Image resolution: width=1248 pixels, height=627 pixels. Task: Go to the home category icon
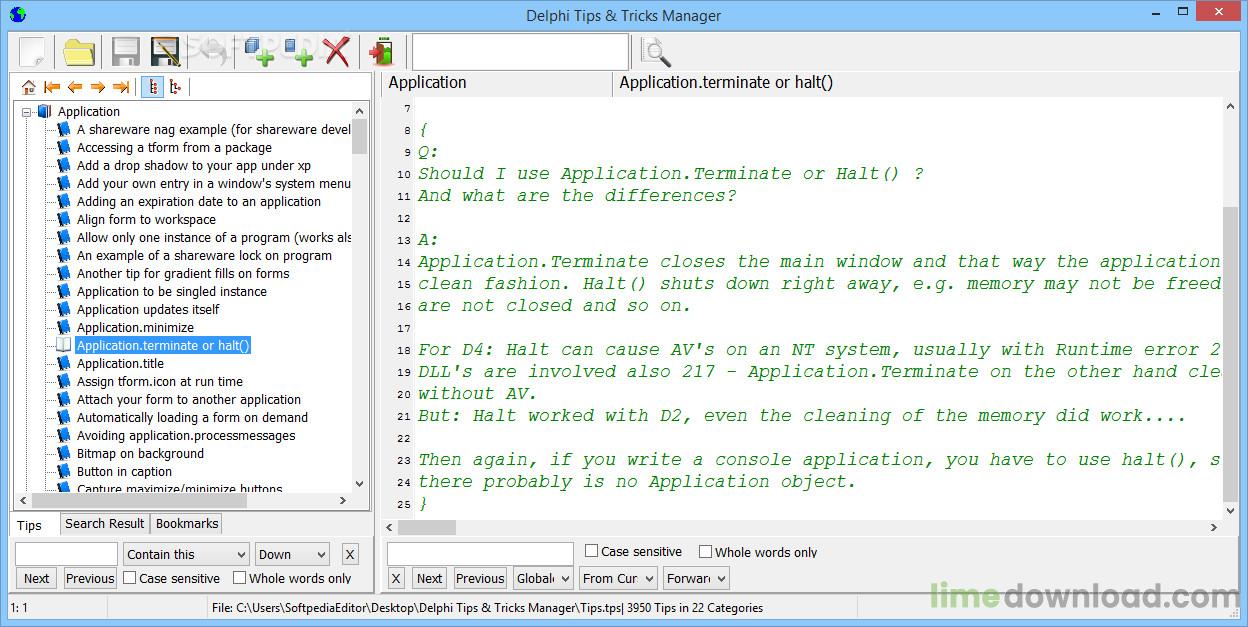28,87
